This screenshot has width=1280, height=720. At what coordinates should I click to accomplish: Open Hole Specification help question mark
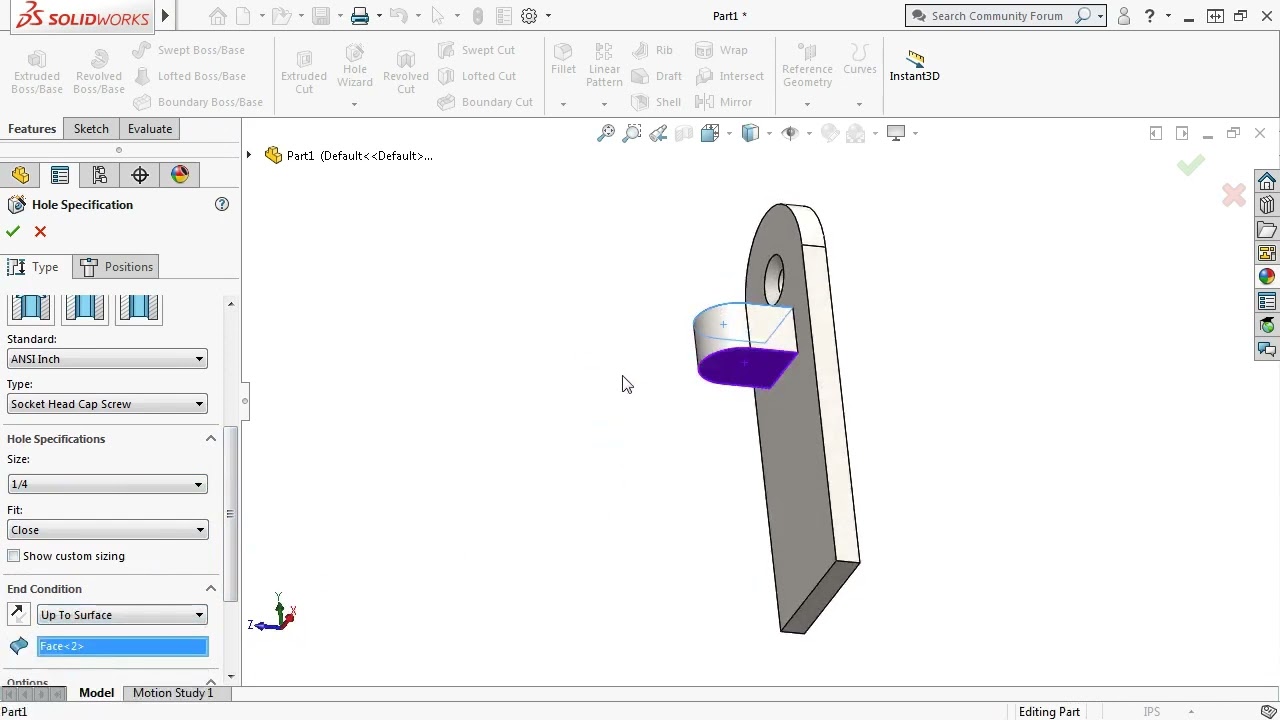222,204
